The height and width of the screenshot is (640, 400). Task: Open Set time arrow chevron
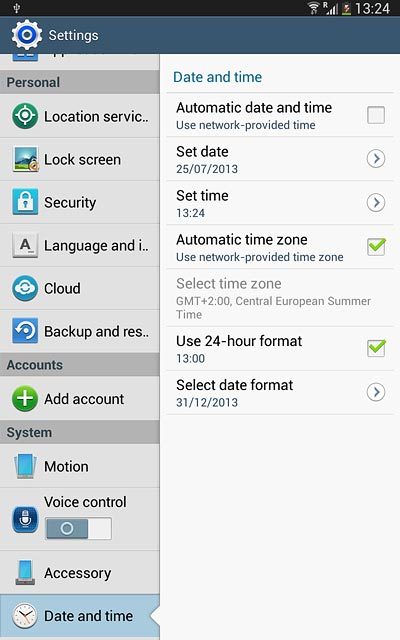pyautogui.click(x=376, y=202)
